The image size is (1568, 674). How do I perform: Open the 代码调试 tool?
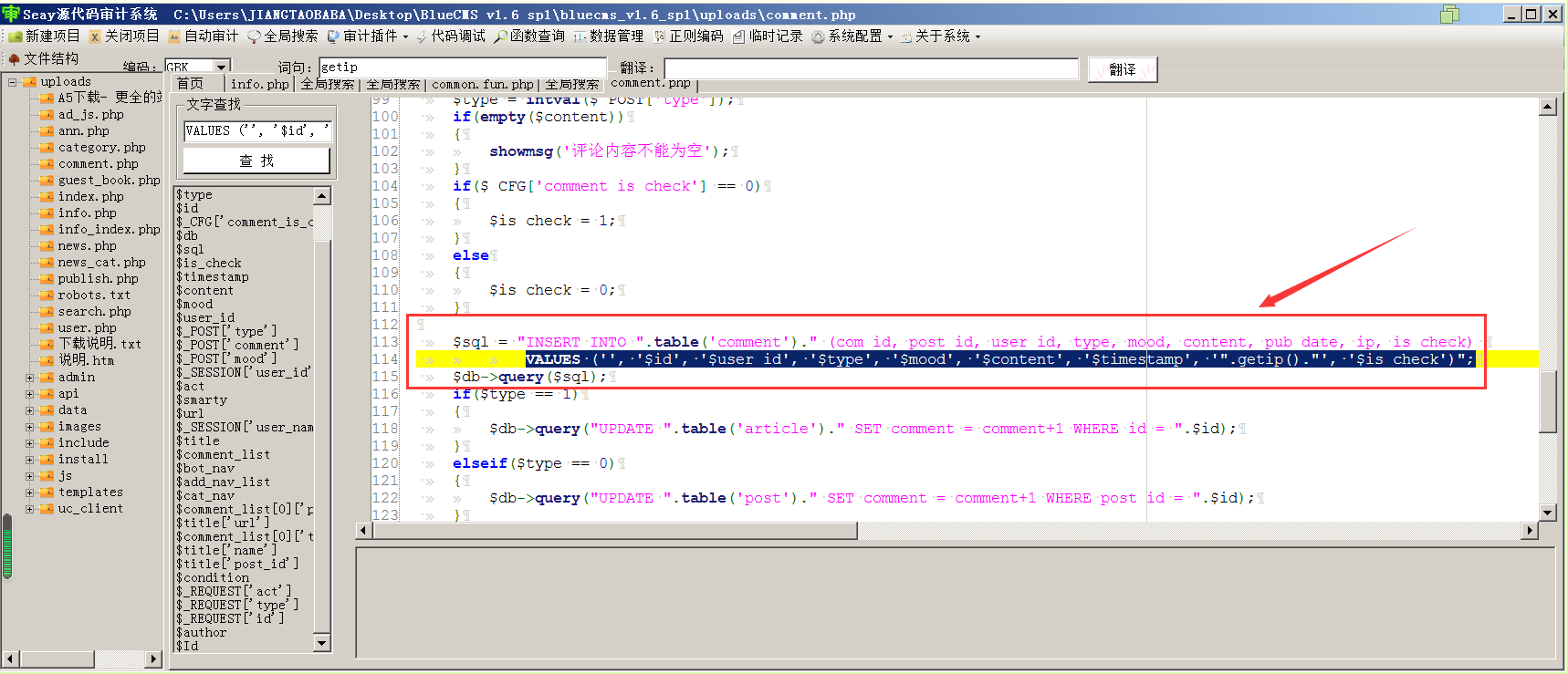(450, 36)
